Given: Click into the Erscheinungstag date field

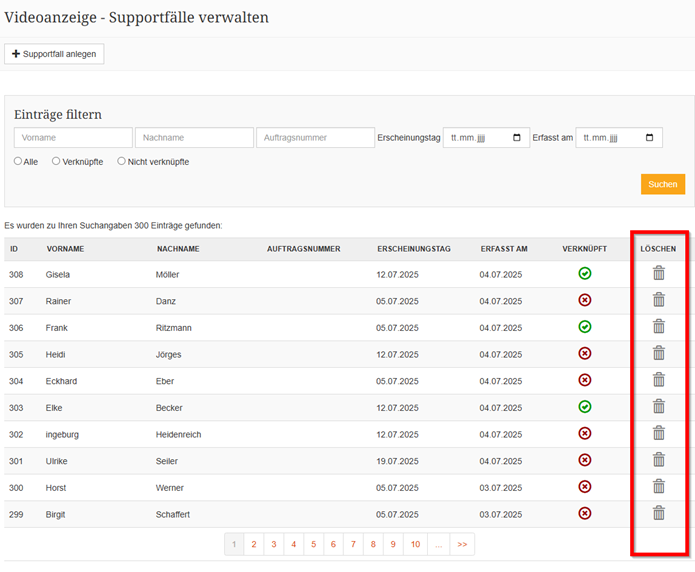Looking at the screenshot, I should pyautogui.click(x=486, y=137).
